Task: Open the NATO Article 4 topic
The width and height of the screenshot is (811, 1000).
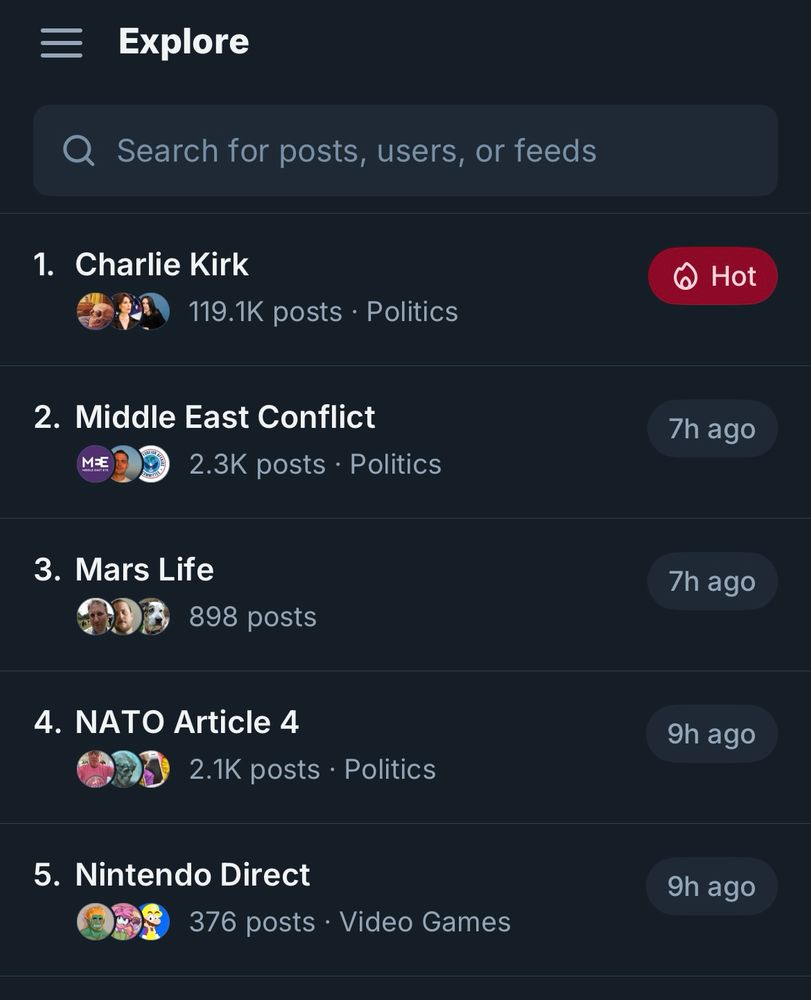Action: pos(187,722)
